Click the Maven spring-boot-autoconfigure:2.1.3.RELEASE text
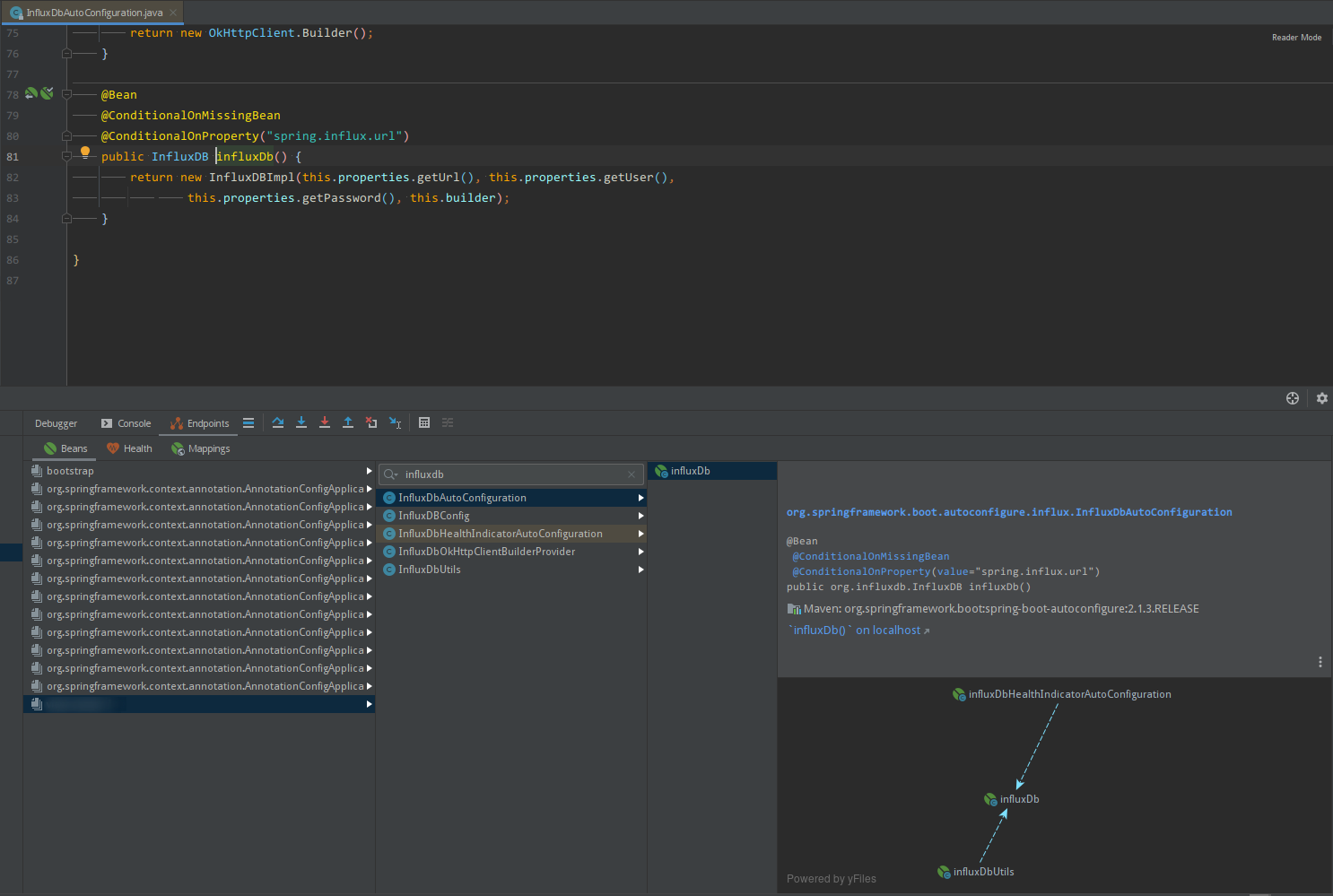The image size is (1333, 896). pos(1001,609)
